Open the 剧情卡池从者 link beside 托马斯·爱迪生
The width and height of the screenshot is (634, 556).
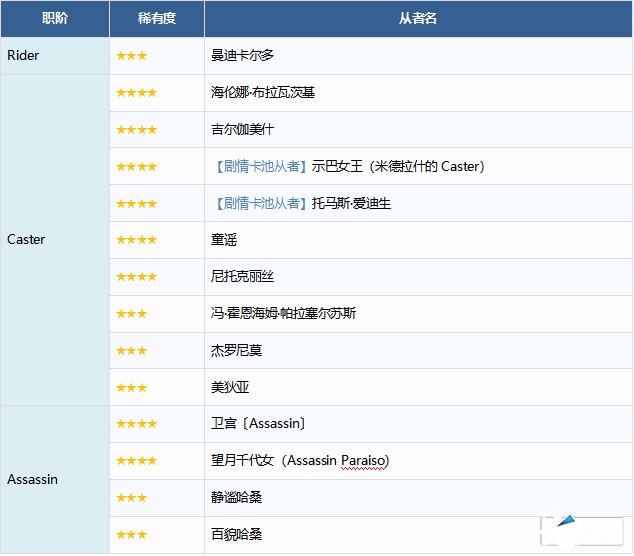coord(259,203)
